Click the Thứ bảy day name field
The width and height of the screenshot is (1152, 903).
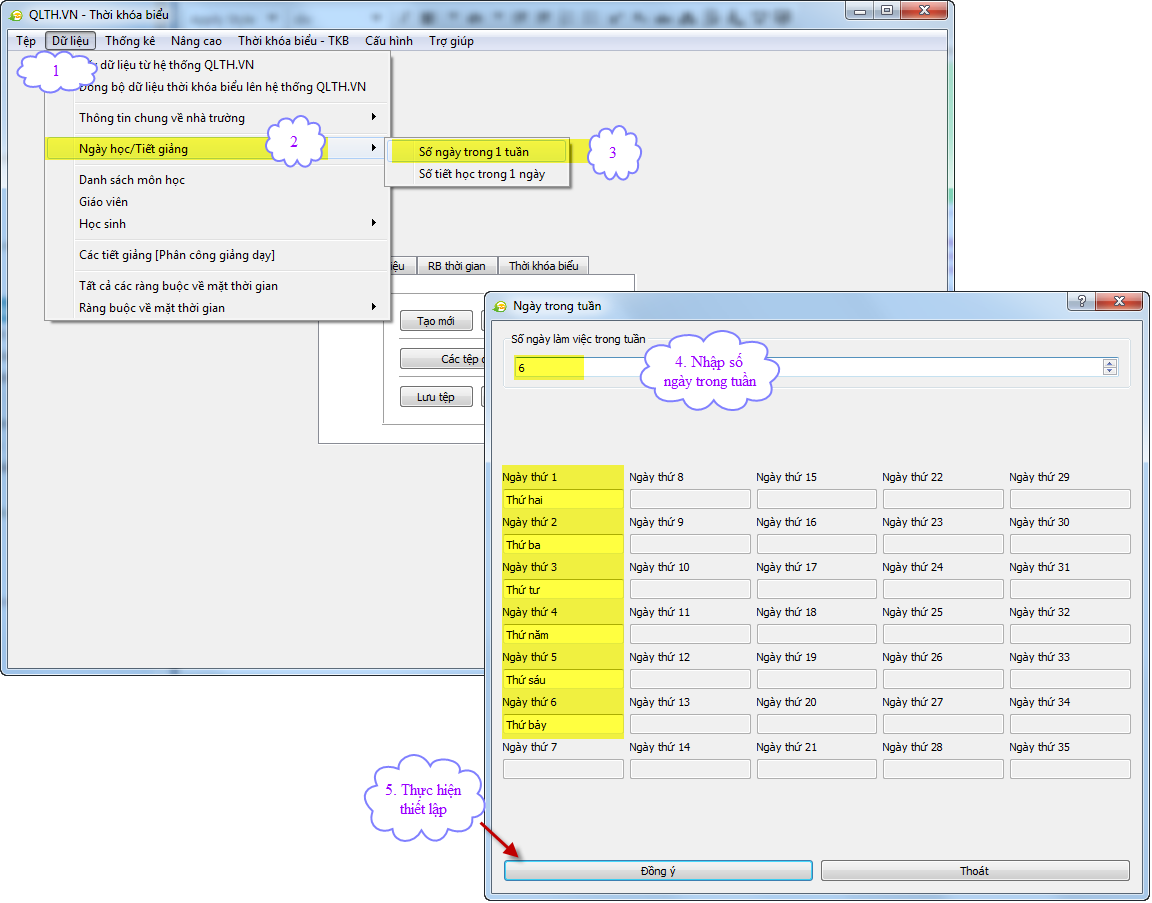(563, 724)
